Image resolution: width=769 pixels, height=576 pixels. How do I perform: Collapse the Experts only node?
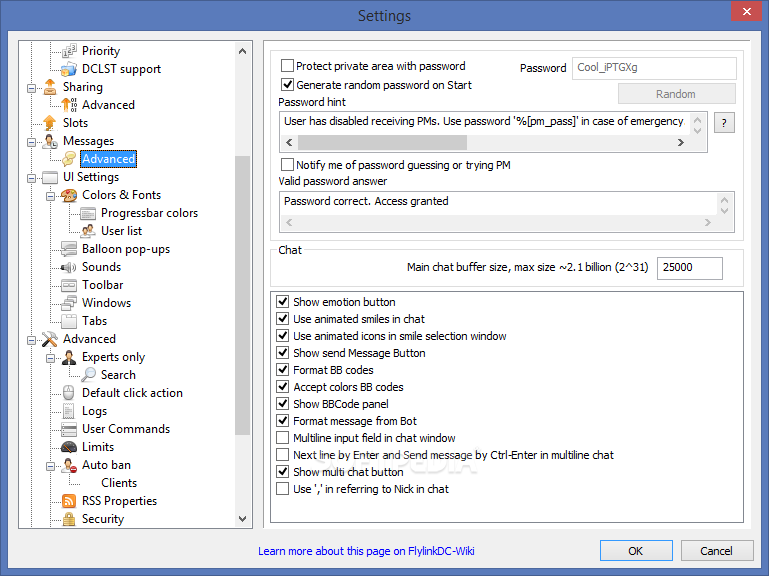point(51,358)
